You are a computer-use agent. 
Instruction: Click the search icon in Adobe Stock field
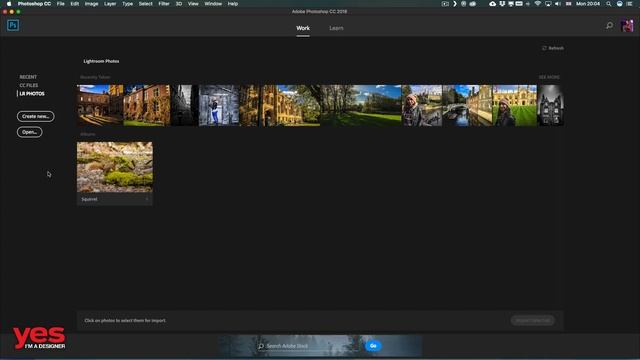[x=261, y=346]
